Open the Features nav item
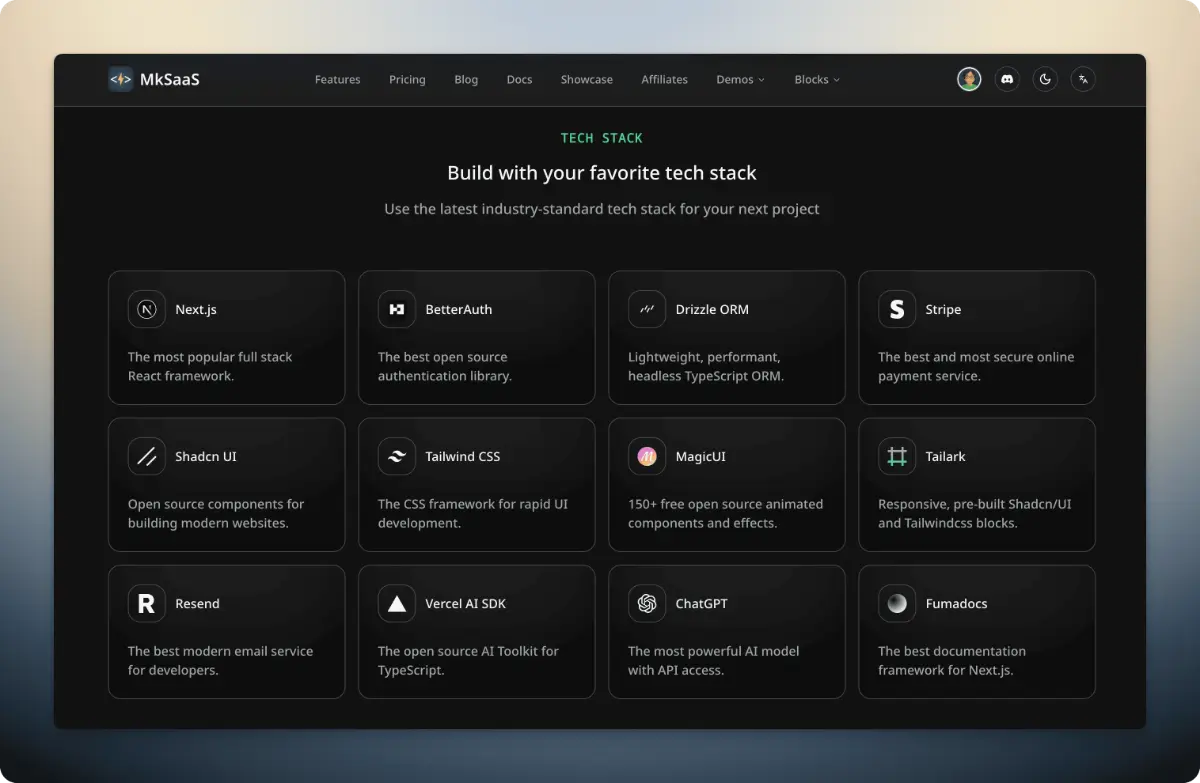The height and width of the screenshot is (783, 1200). [337, 79]
